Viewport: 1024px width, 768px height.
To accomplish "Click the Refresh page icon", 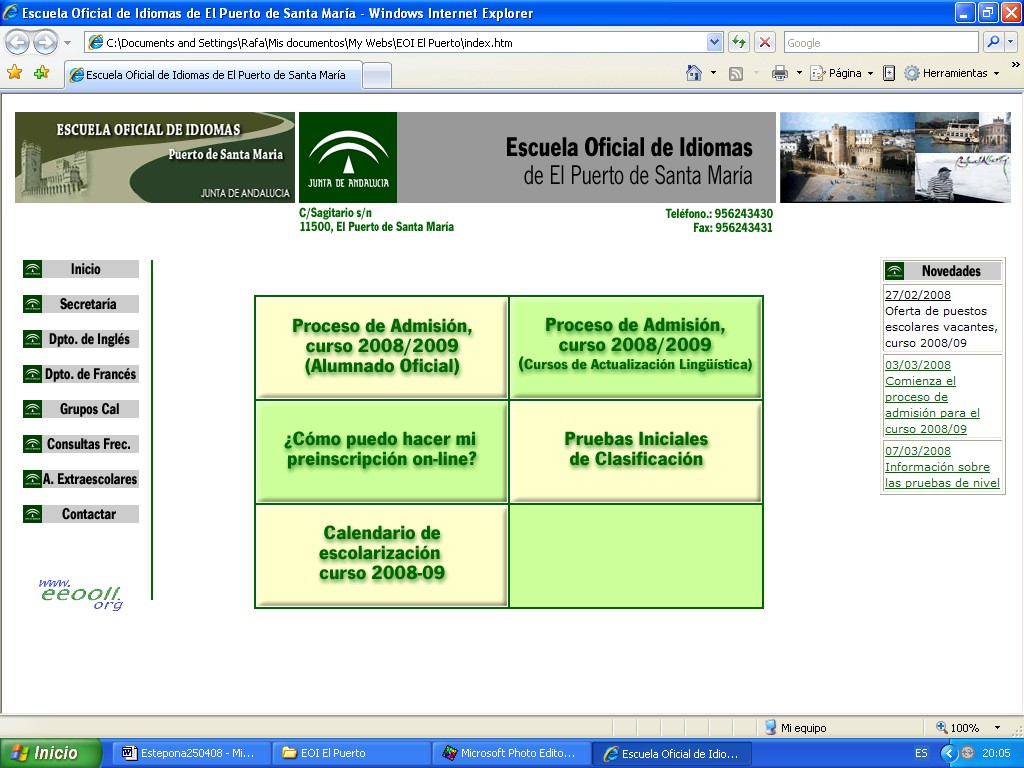I will (x=739, y=43).
